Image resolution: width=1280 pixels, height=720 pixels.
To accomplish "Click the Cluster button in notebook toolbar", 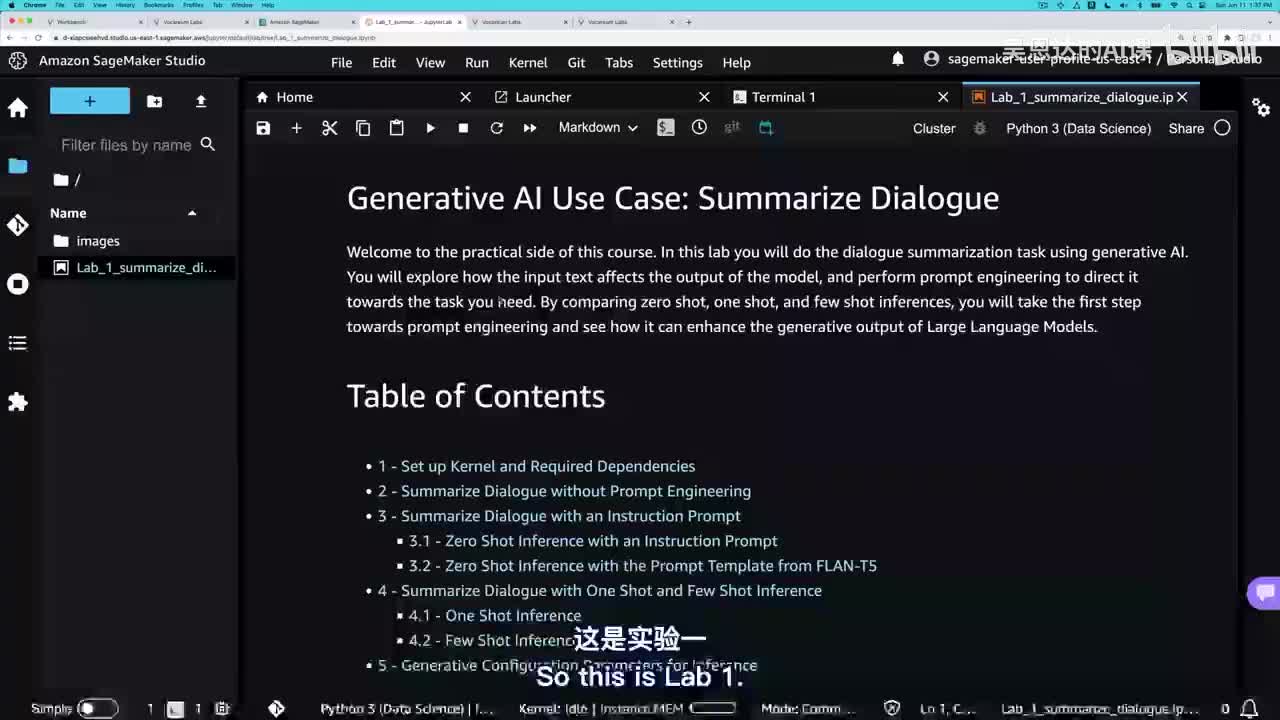I will 934,128.
